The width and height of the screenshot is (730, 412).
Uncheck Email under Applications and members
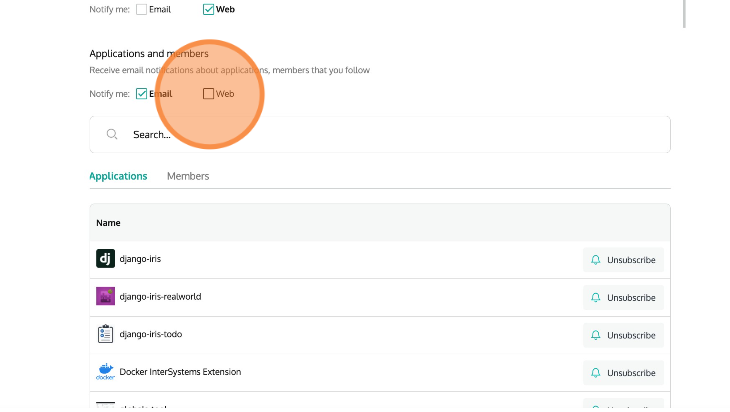point(142,94)
